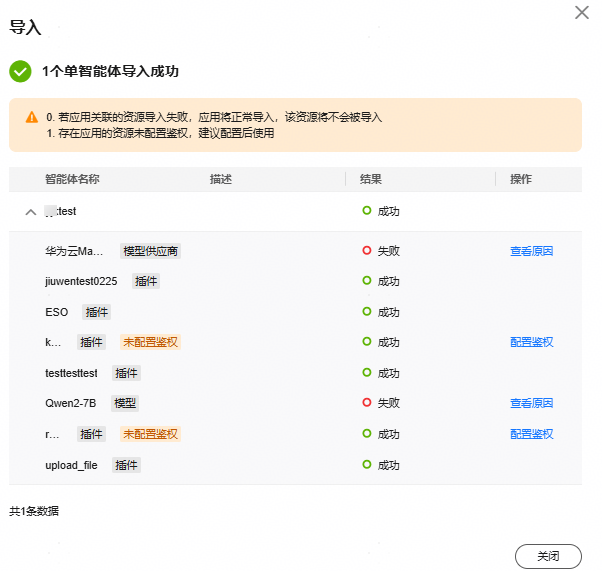Close the import dialog with X icon
The width and height of the screenshot is (602, 571).
click(582, 13)
